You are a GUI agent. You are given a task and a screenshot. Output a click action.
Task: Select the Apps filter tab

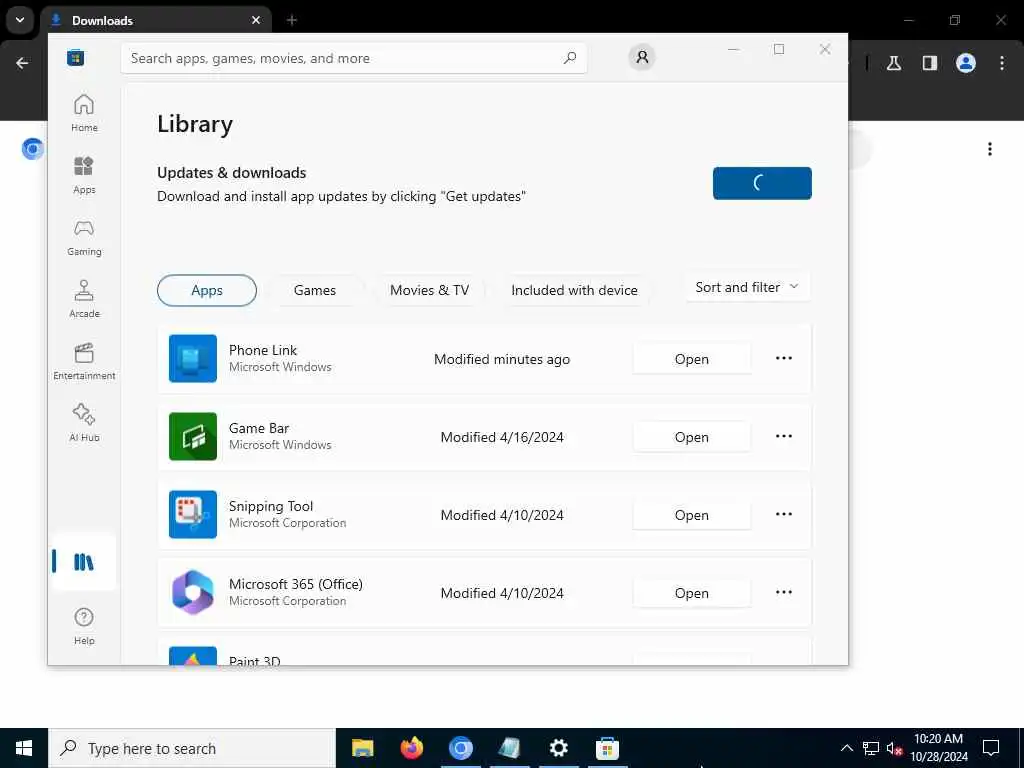(x=207, y=290)
